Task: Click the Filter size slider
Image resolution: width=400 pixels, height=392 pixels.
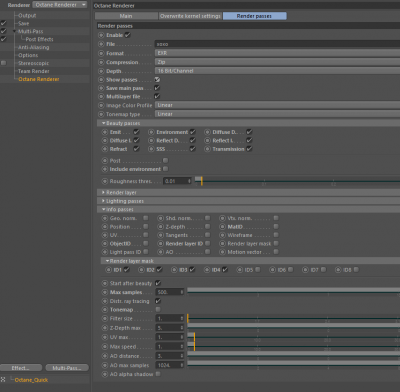Action: pyautogui.click(x=293, y=319)
